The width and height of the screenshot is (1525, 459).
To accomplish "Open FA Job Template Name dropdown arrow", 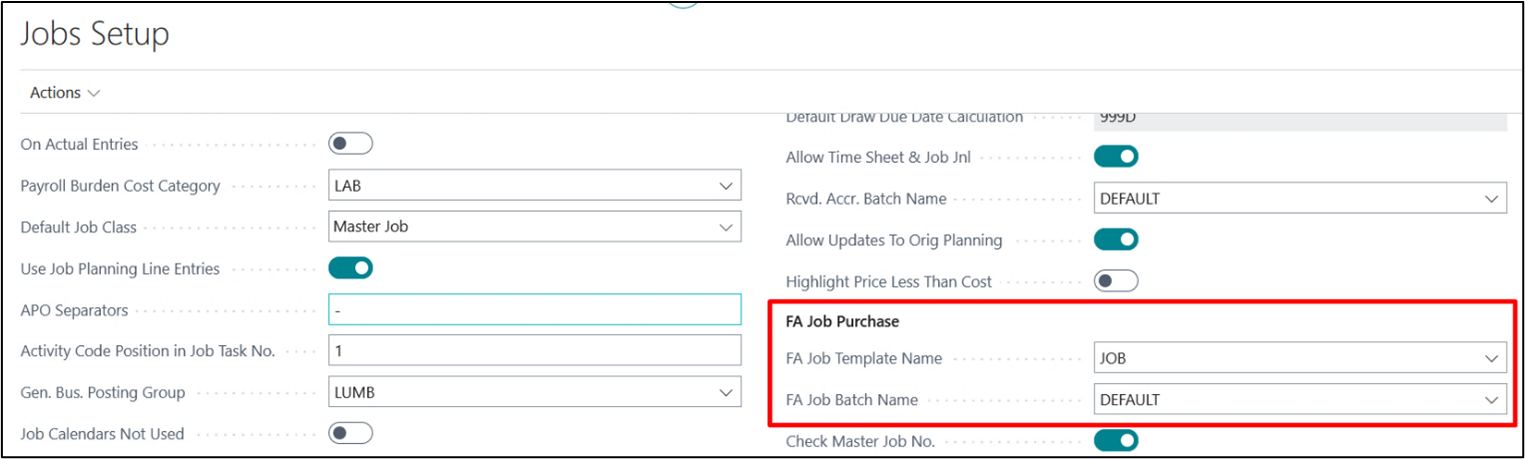I will tap(1490, 358).
